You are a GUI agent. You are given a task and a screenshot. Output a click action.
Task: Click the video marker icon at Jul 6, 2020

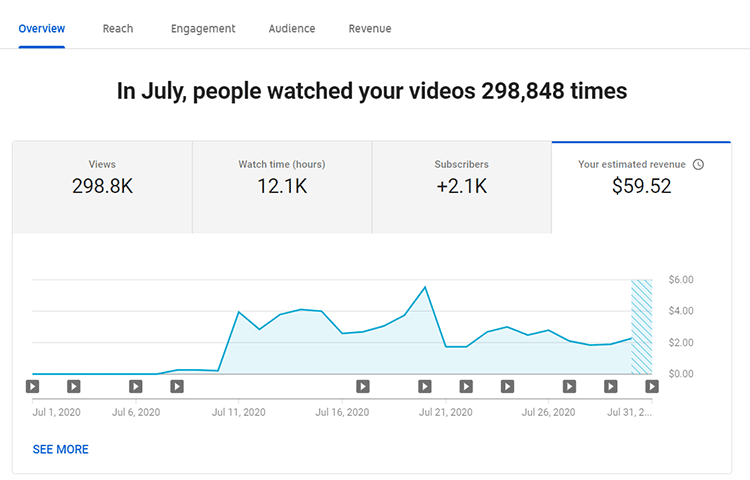click(136, 386)
